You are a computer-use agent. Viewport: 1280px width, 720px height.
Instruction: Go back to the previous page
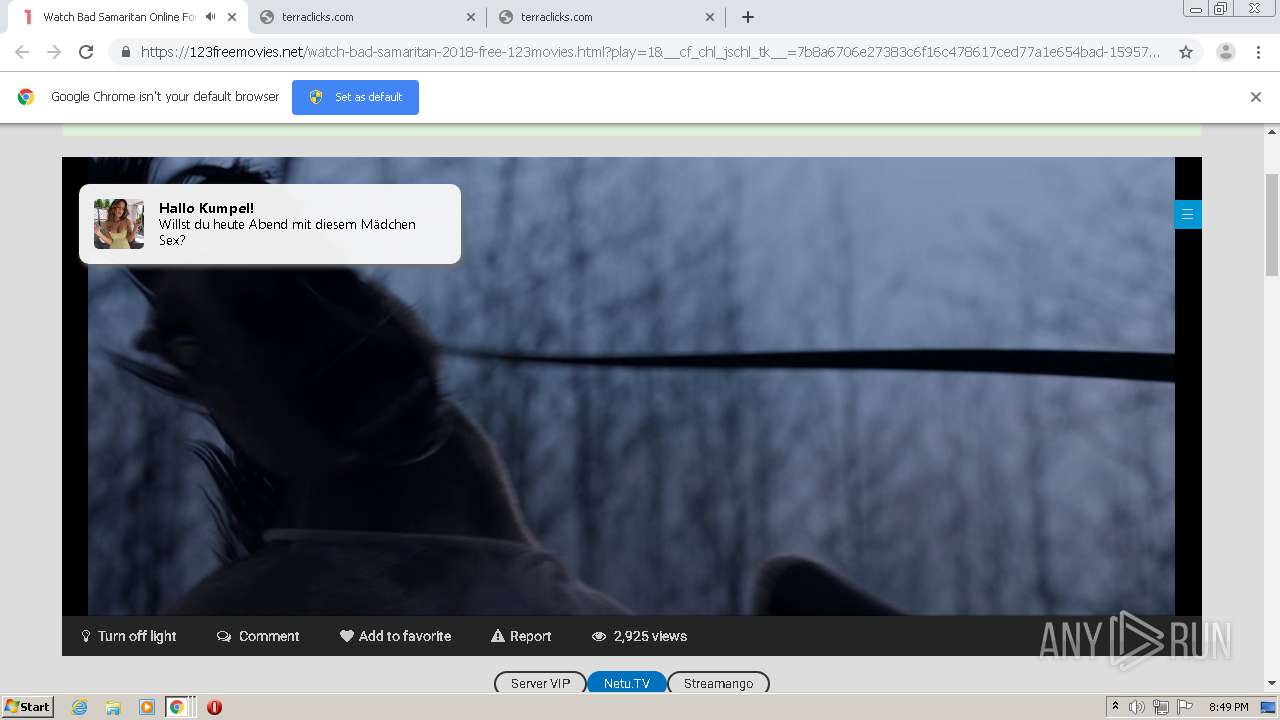click(22, 52)
